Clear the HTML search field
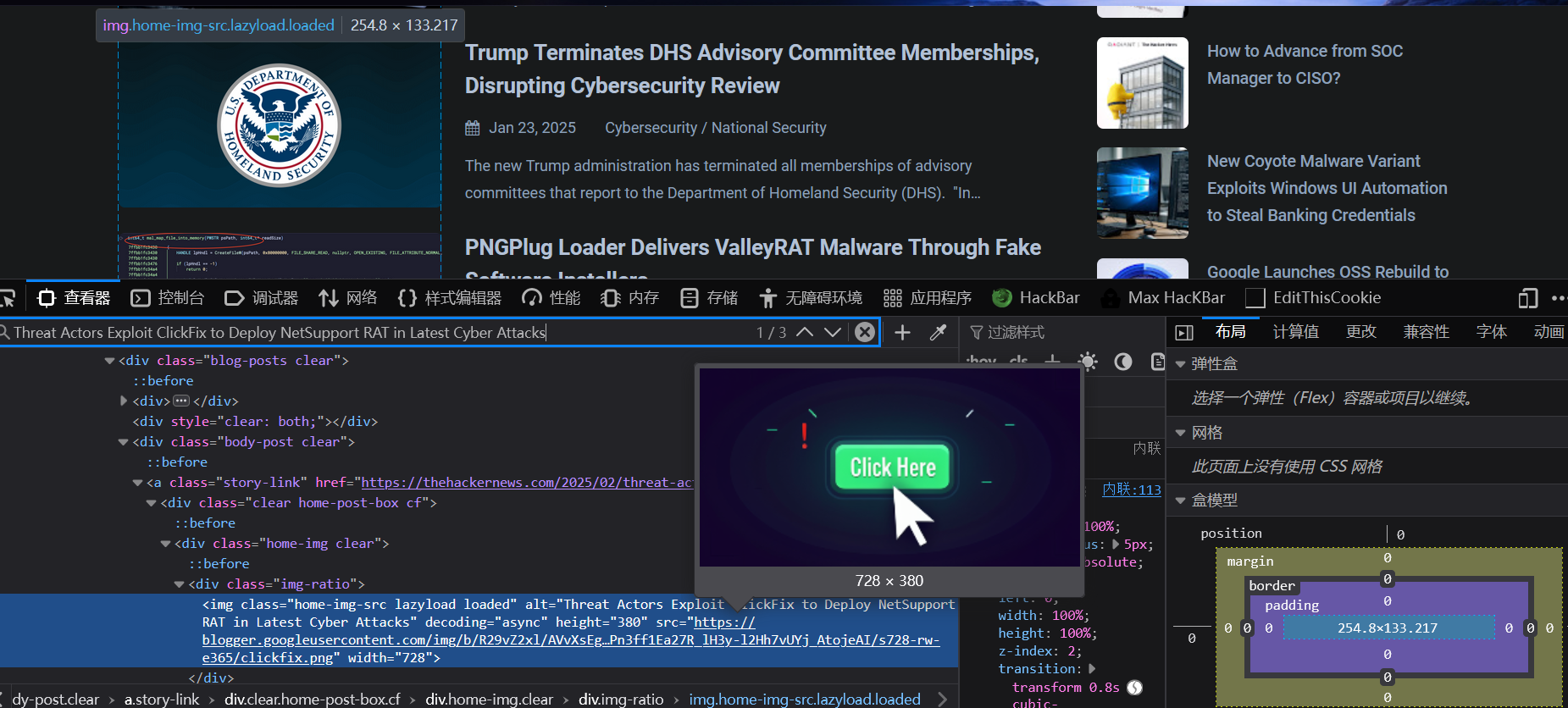This screenshot has width=1568, height=708. click(865, 332)
